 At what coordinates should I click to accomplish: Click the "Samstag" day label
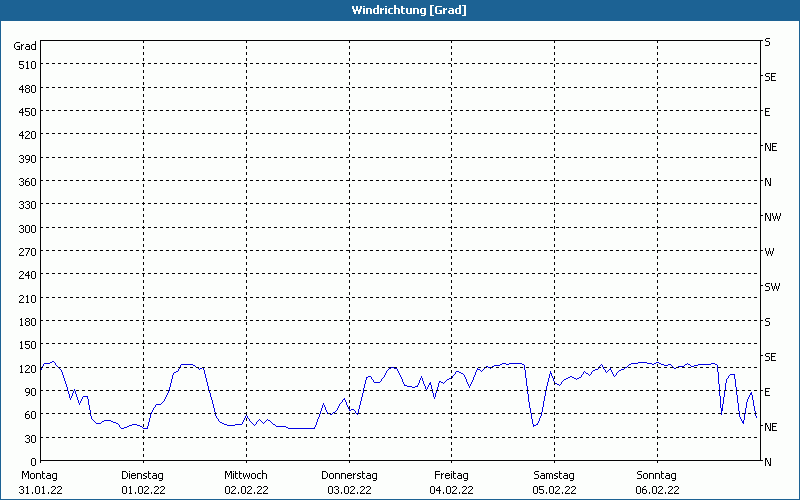click(554, 475)
